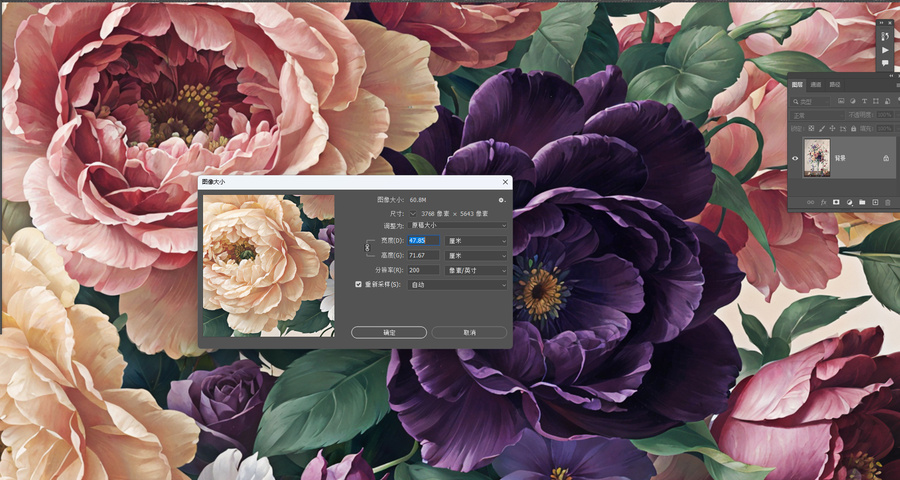This screenshot has width=900, height=480.
Task: Create new fill or adjustment layer icon
Action: pyautogui.click(x=849, y=202)
